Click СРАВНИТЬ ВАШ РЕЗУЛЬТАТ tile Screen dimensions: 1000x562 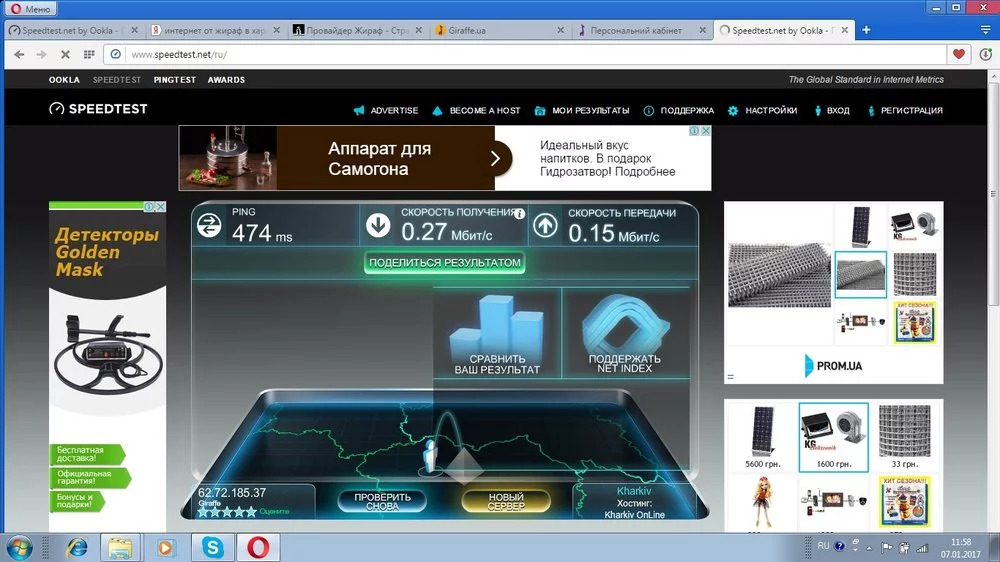coord(497,333)
